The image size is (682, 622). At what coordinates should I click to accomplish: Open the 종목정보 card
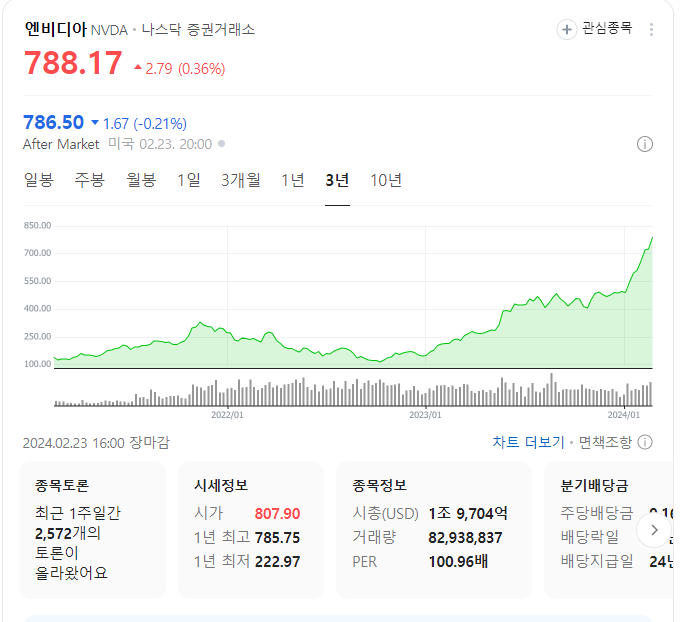coord(434,530)
